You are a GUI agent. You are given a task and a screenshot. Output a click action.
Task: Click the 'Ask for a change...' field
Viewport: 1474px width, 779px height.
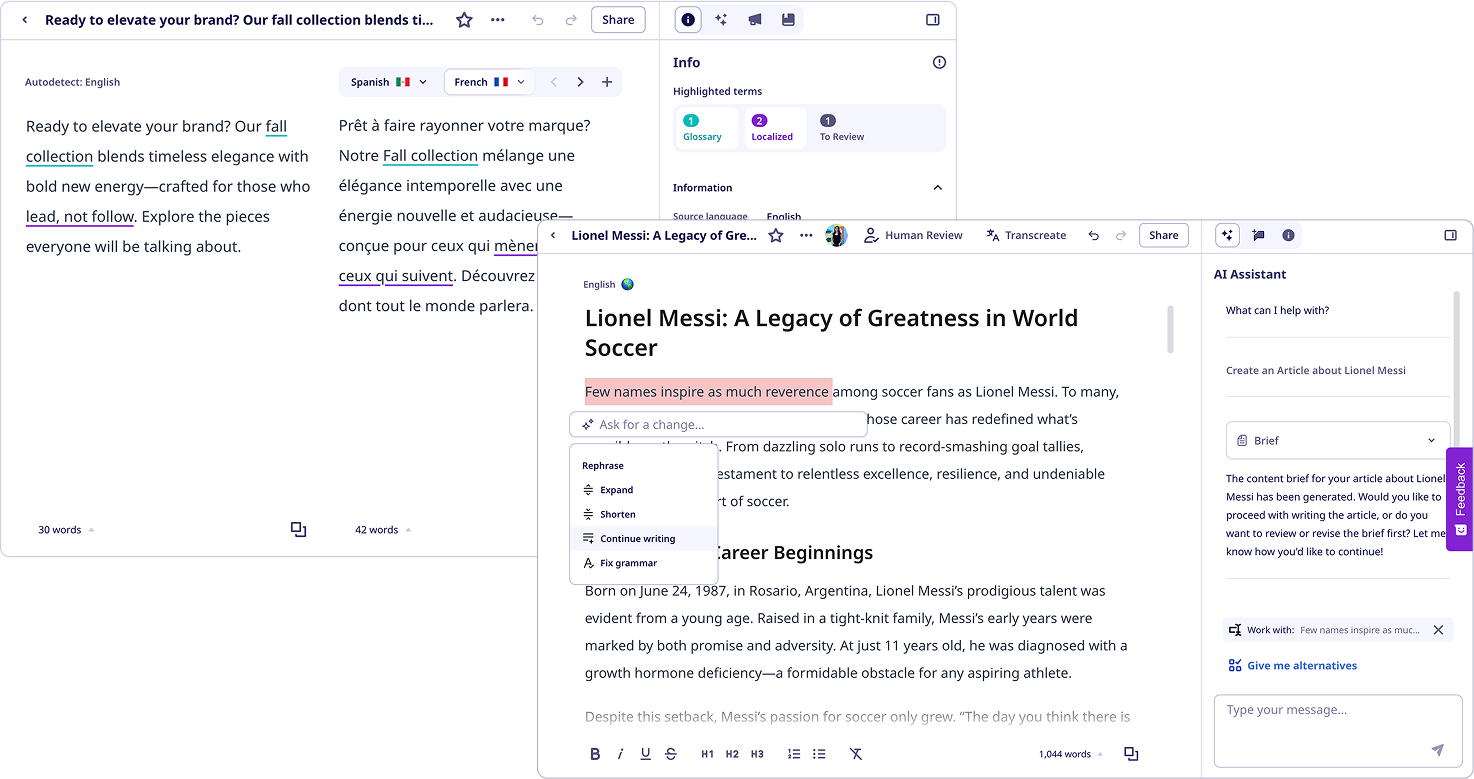click(718, 425)
